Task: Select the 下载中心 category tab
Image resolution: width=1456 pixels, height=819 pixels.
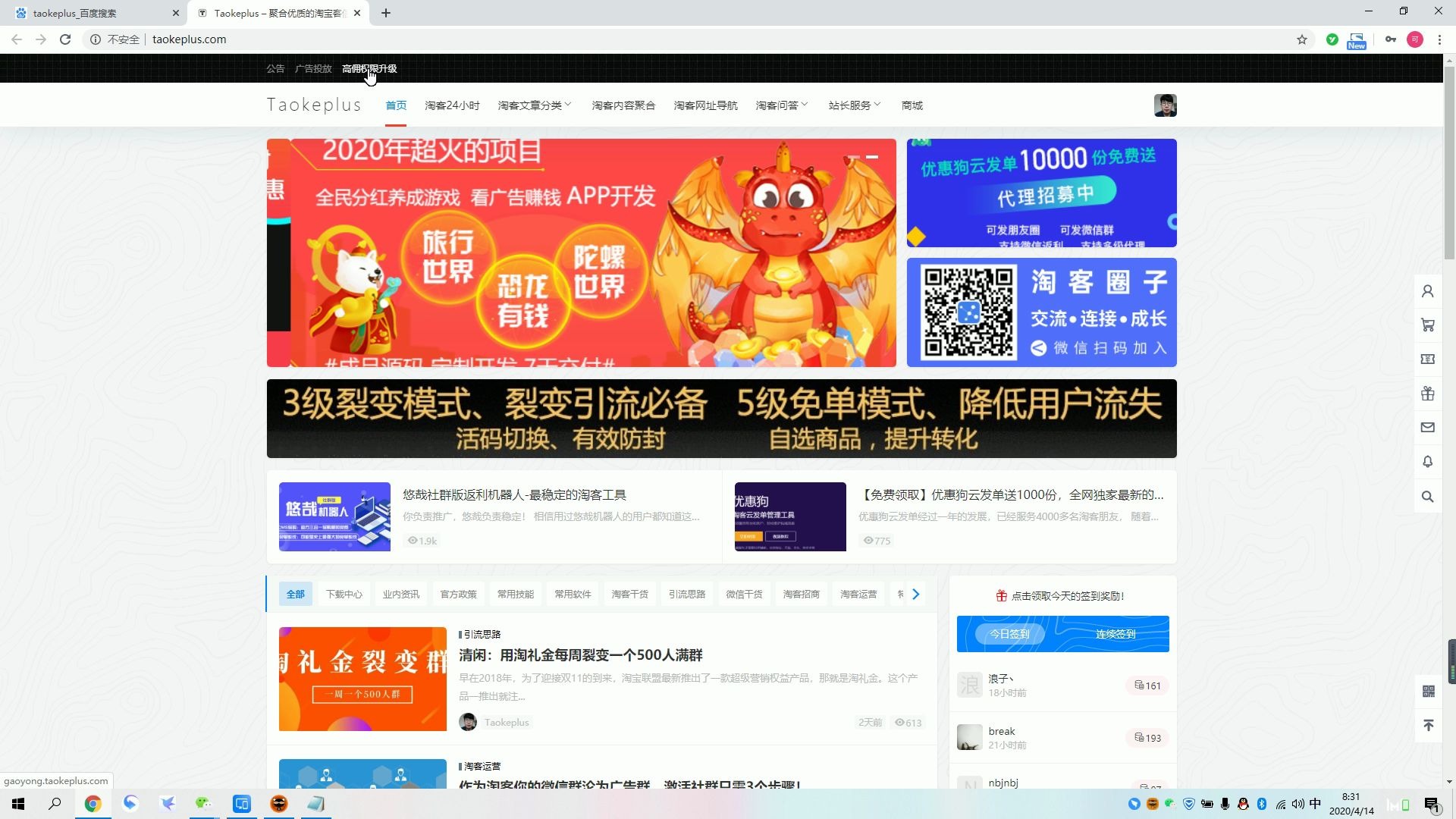Action: point(344,595)
